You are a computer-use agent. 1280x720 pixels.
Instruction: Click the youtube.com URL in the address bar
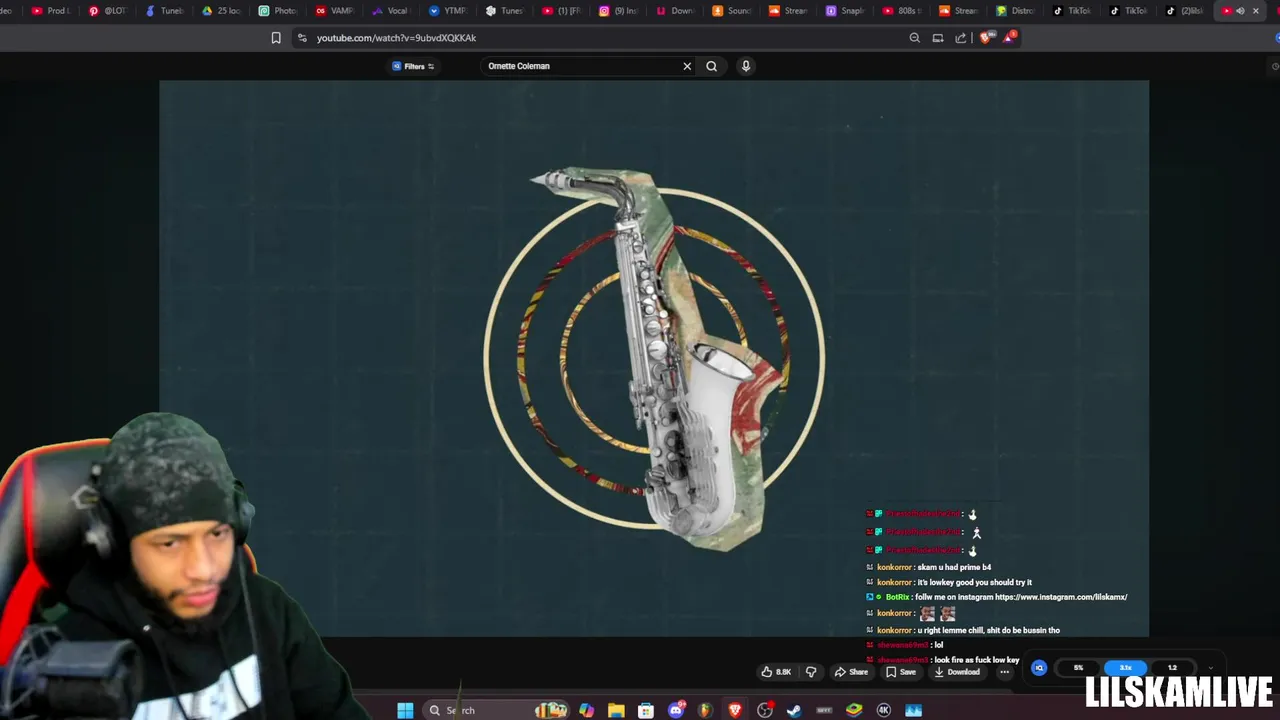[396, 38]
